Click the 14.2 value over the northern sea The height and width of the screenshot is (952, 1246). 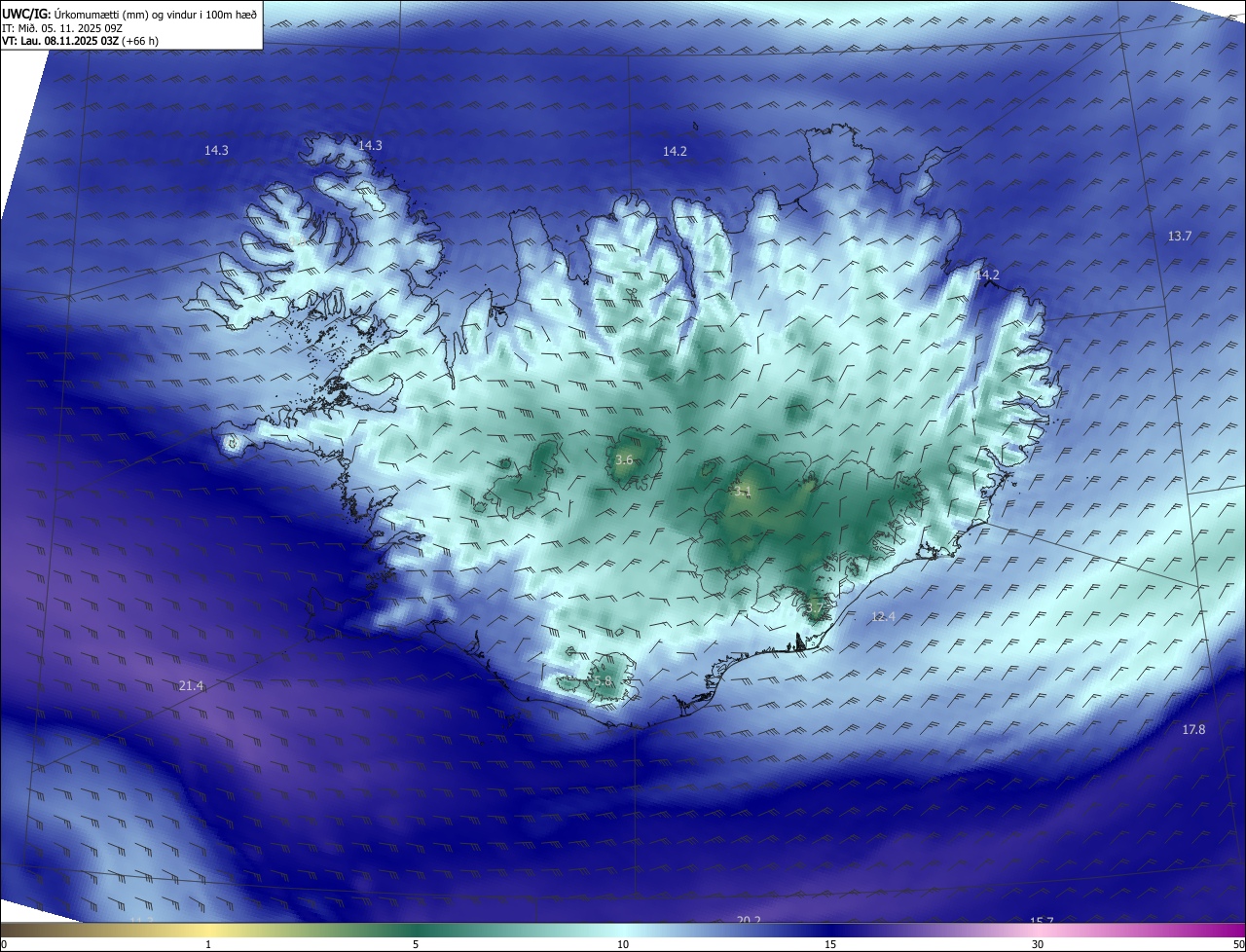point(675,152)
